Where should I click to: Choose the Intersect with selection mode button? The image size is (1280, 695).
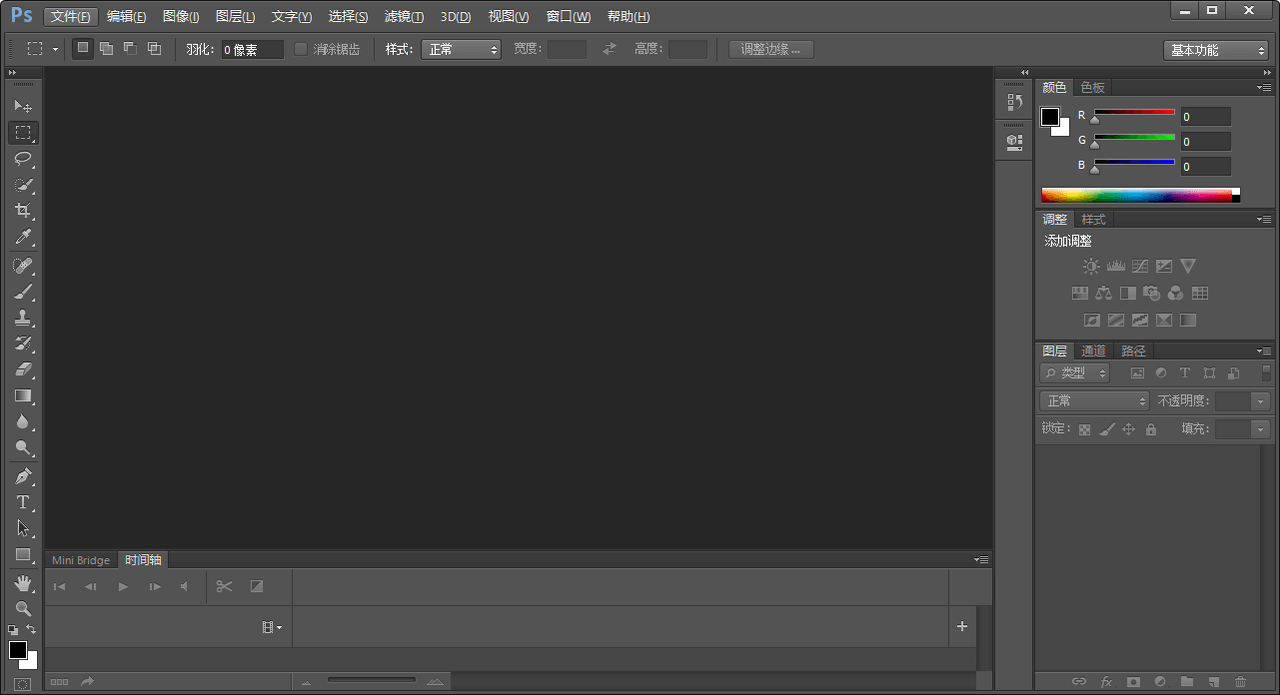154,48
